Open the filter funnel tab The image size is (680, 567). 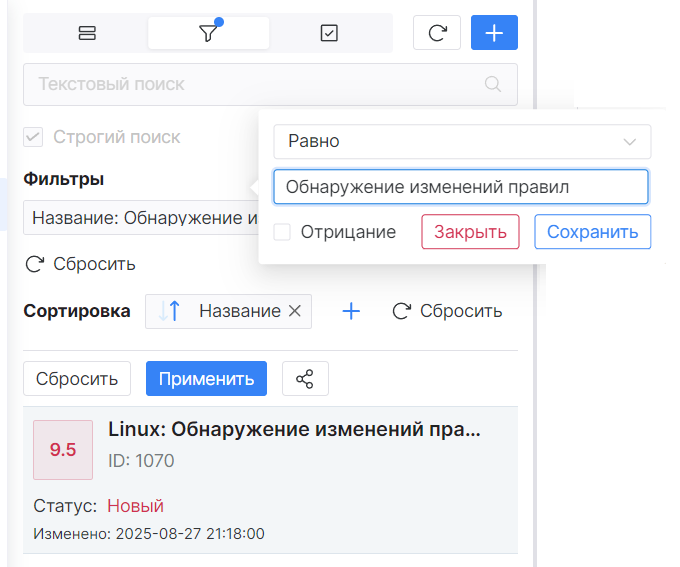(208, 33)
